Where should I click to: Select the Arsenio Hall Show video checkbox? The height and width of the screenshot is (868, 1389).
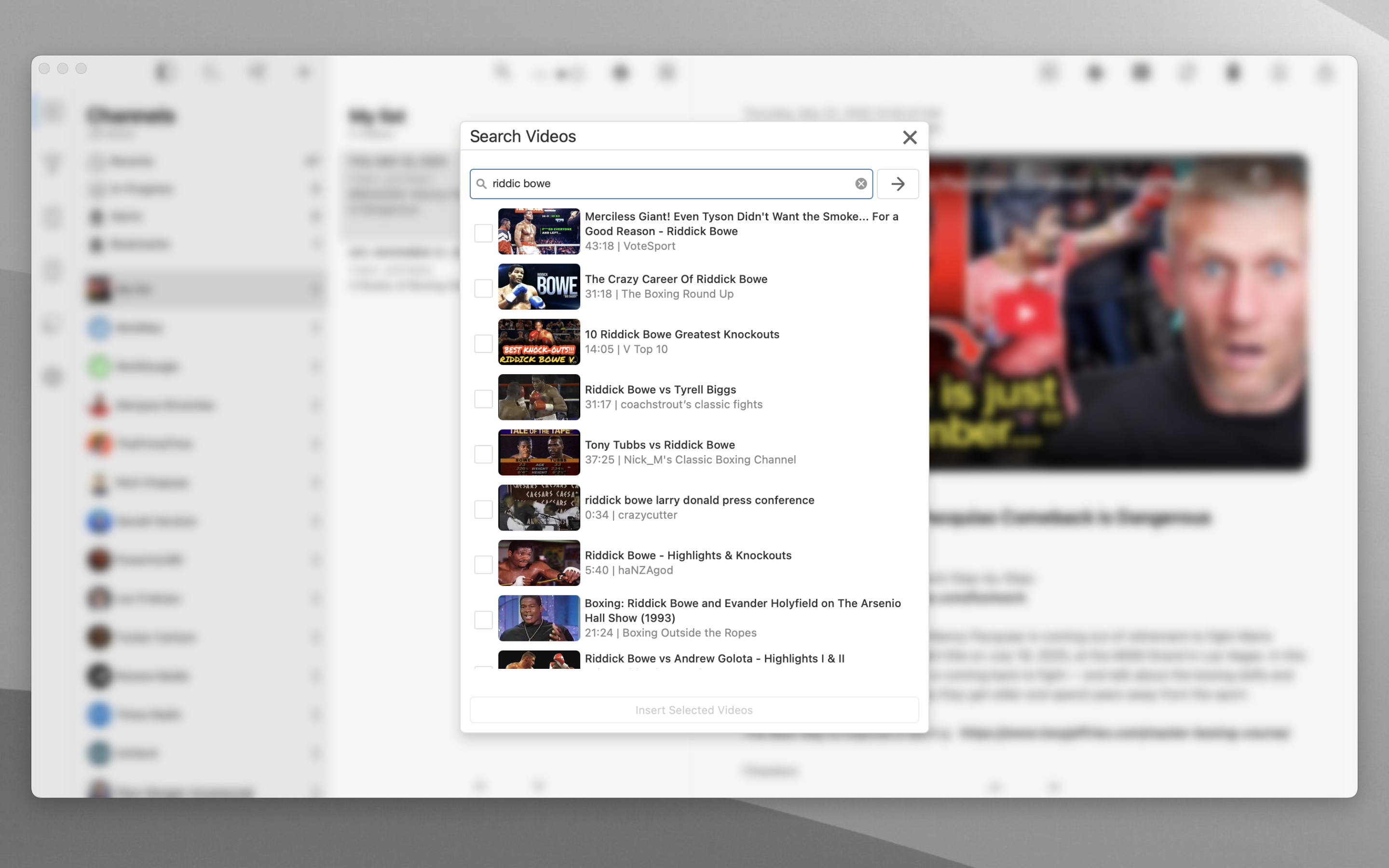[x=483, y=620]
